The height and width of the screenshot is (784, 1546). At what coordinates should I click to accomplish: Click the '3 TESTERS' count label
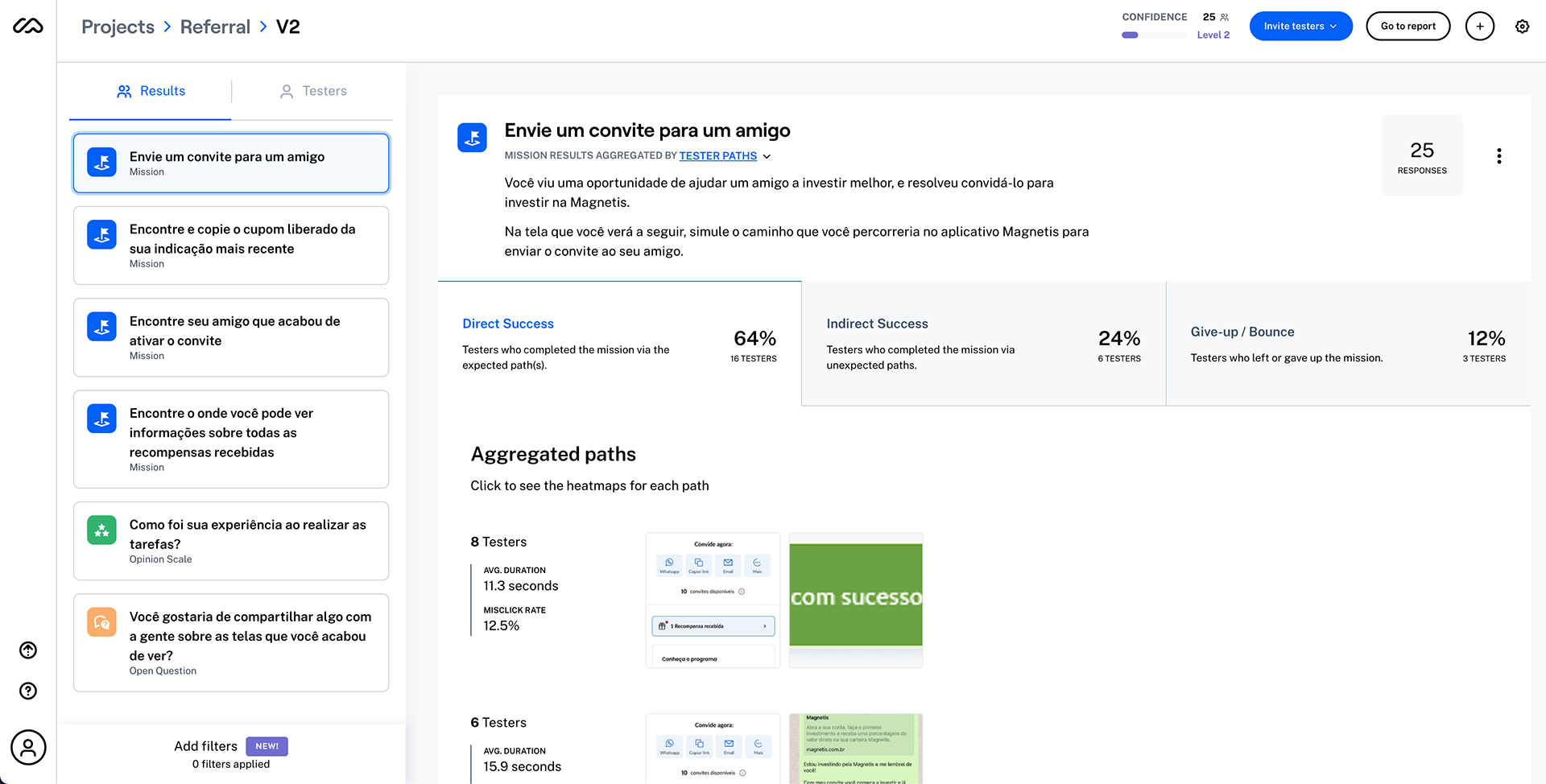(1484, 359)
